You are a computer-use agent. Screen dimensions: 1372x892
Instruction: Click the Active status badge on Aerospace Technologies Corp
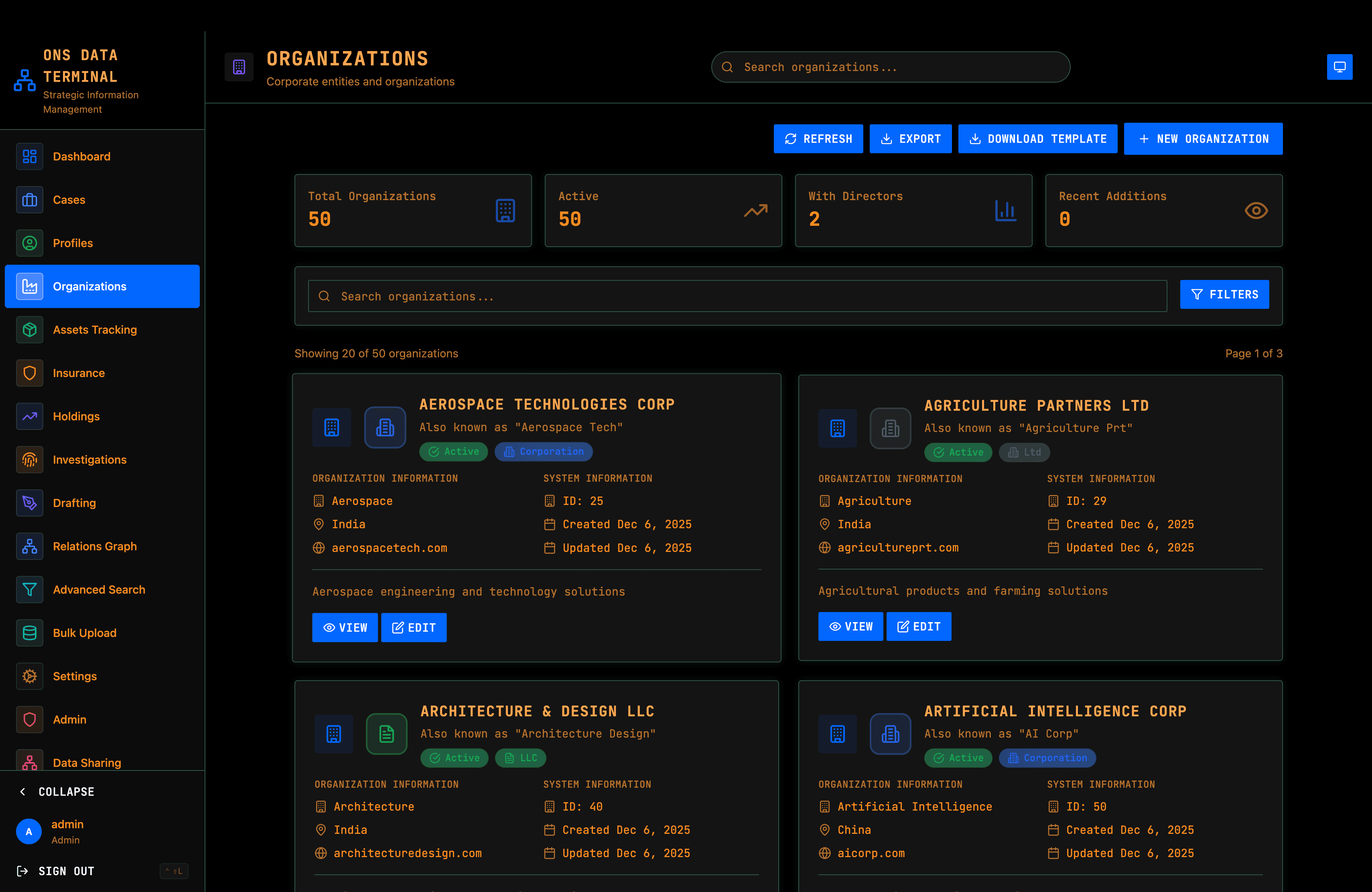click(x=454, y=452)
